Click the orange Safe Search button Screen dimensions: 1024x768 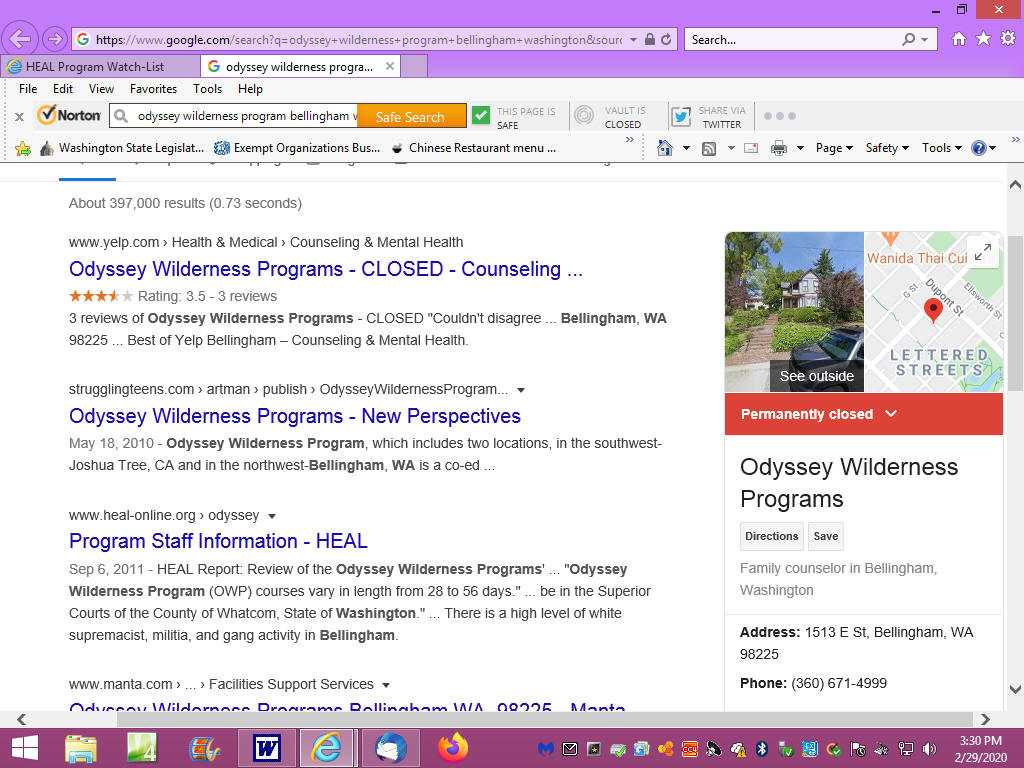pyautogui.click(x=410, y=116)
